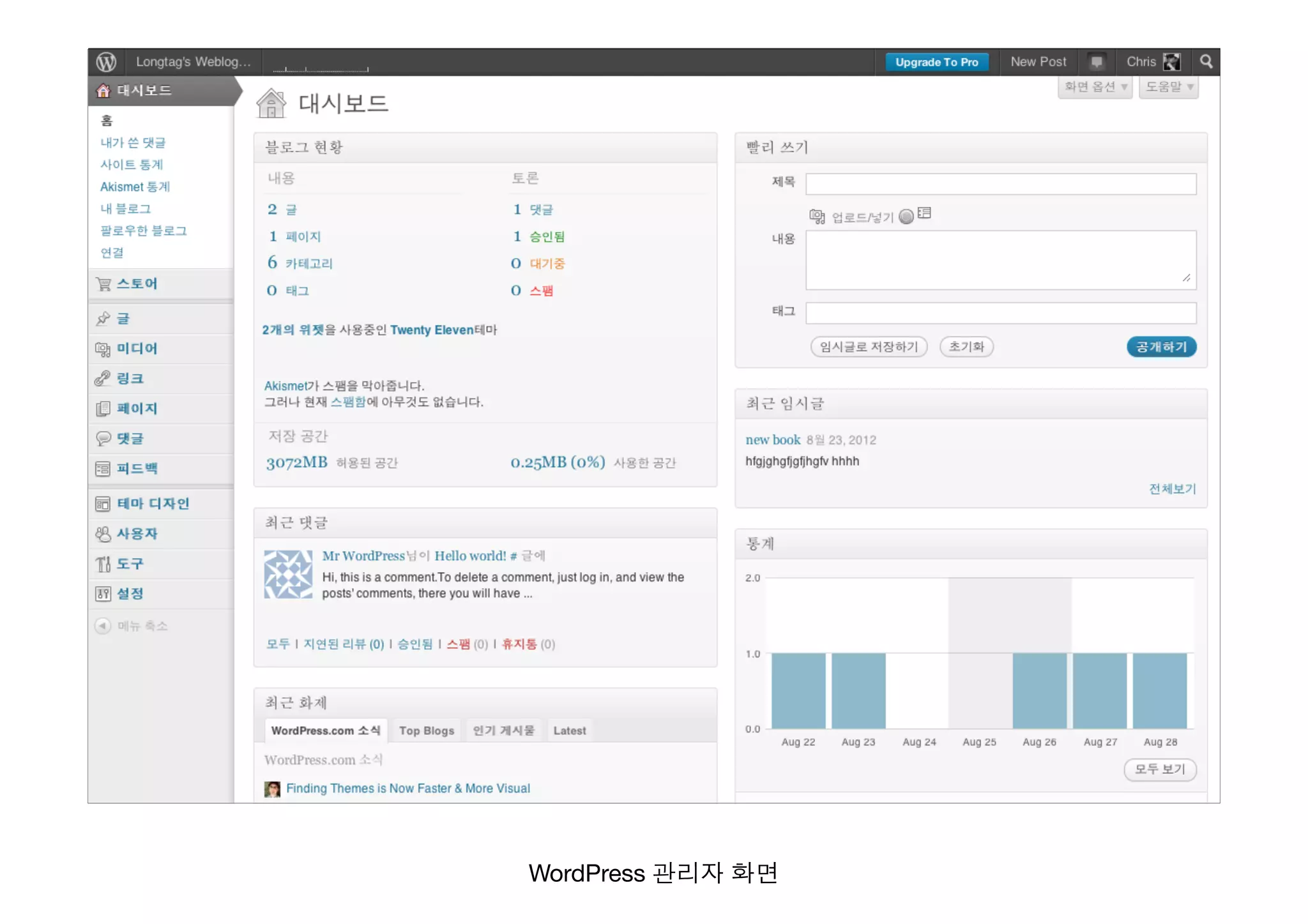Click the 공개하기 publish button
1308x924 pixels.
pyautogui.click(x=1160, y=347)
